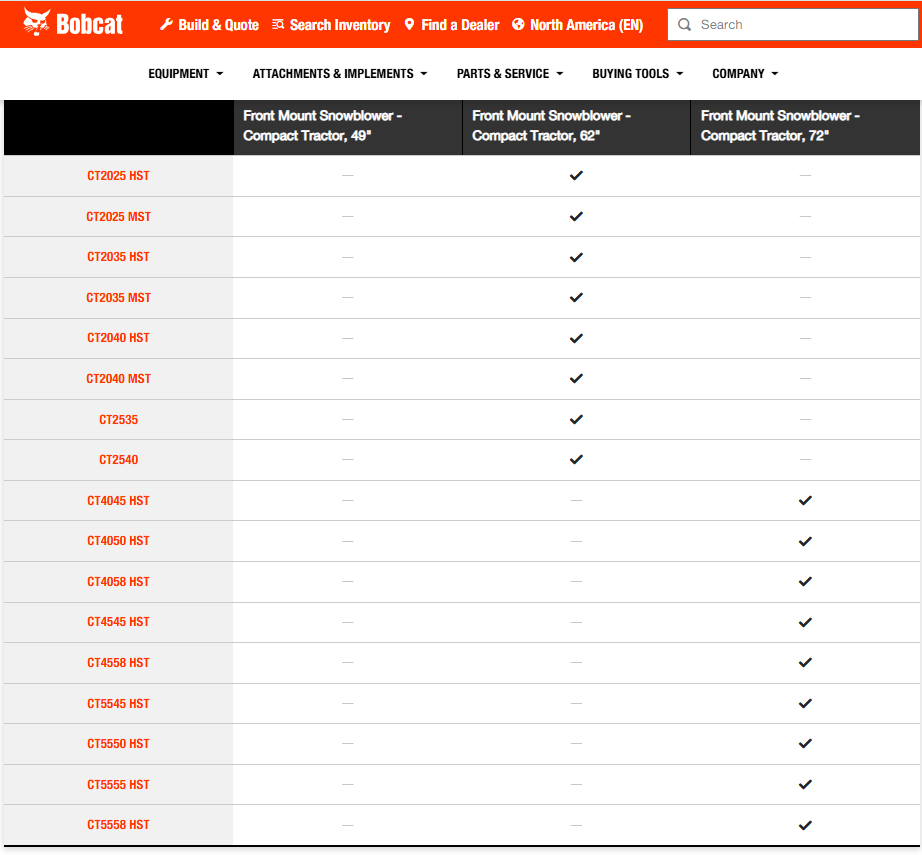This screenshot has height=855, width=922.
Task: Click the Find a Dealer pin icon
Action: (409, 25)
